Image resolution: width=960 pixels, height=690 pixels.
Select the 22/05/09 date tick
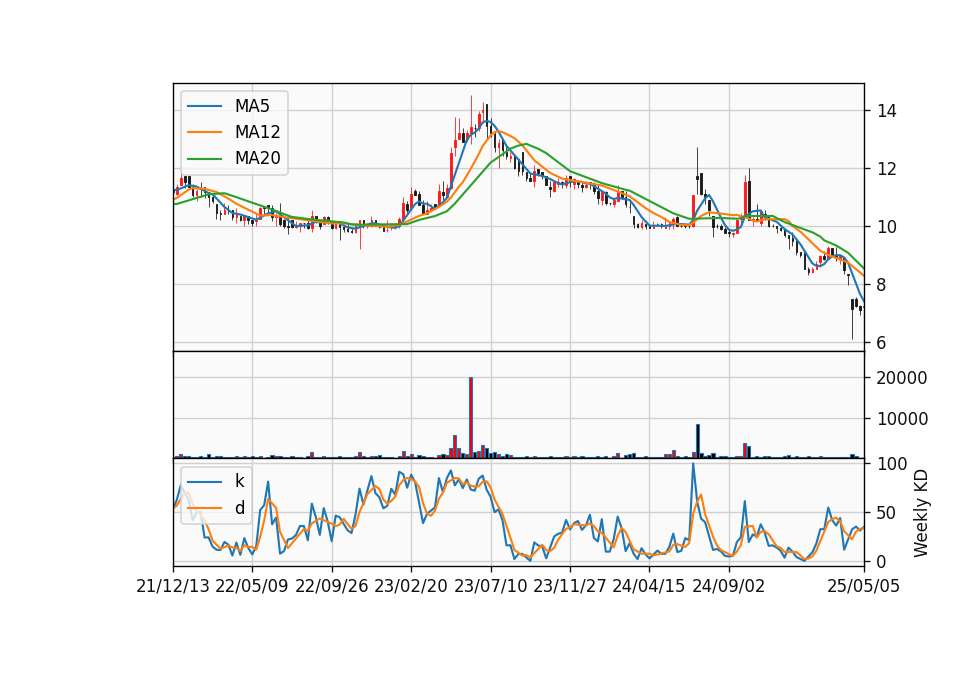252,586
